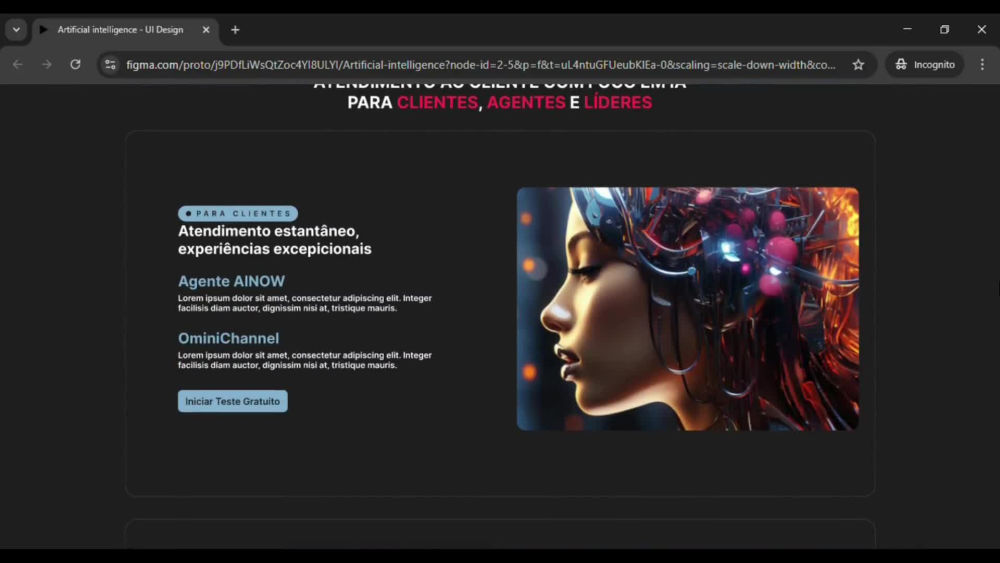1000x563 pixels.
Task: Open the tab search dropdown arrow
Action: point(16,29)
